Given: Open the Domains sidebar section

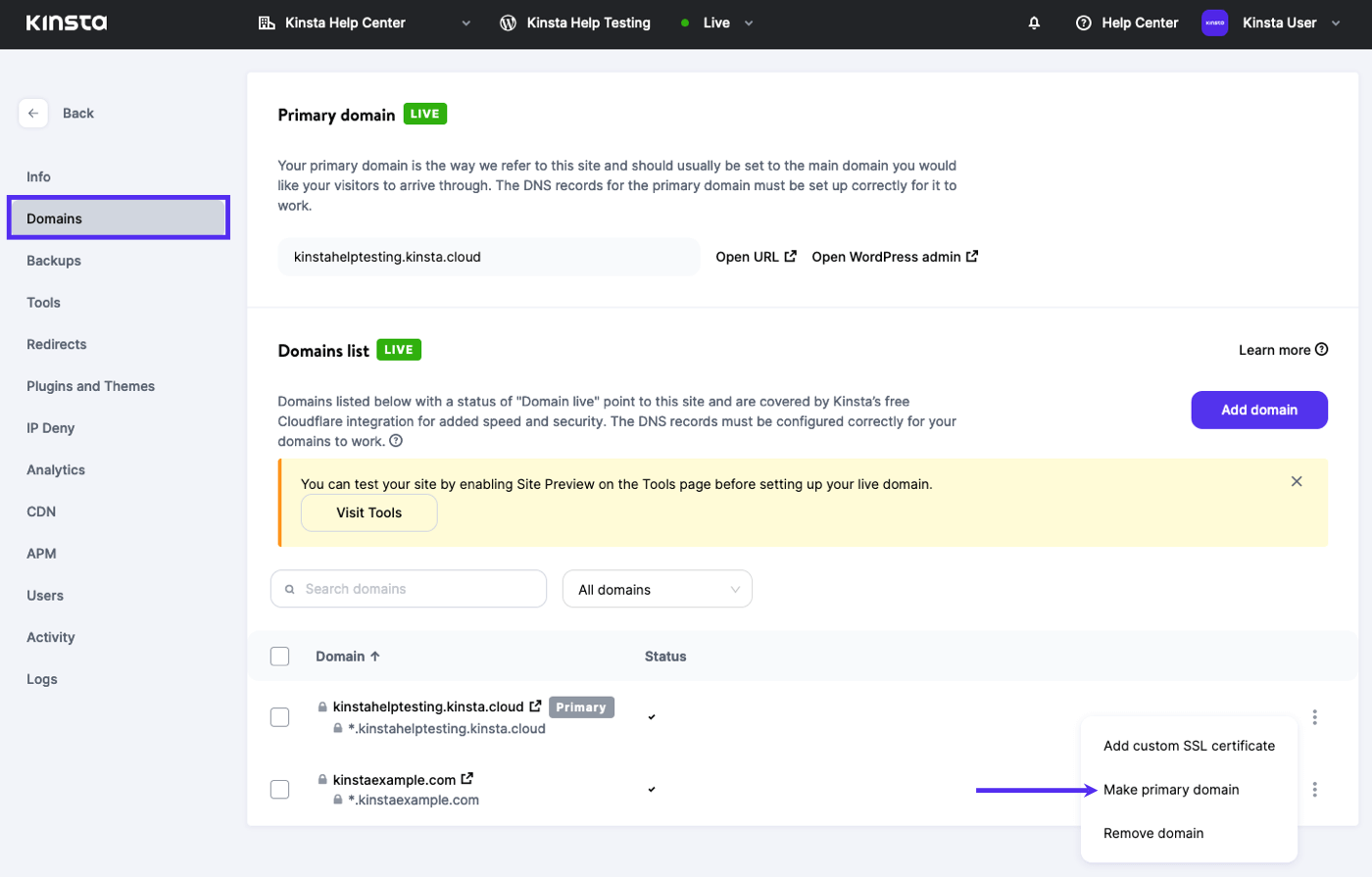Looking at the screenshot, I should coord(119,218).
